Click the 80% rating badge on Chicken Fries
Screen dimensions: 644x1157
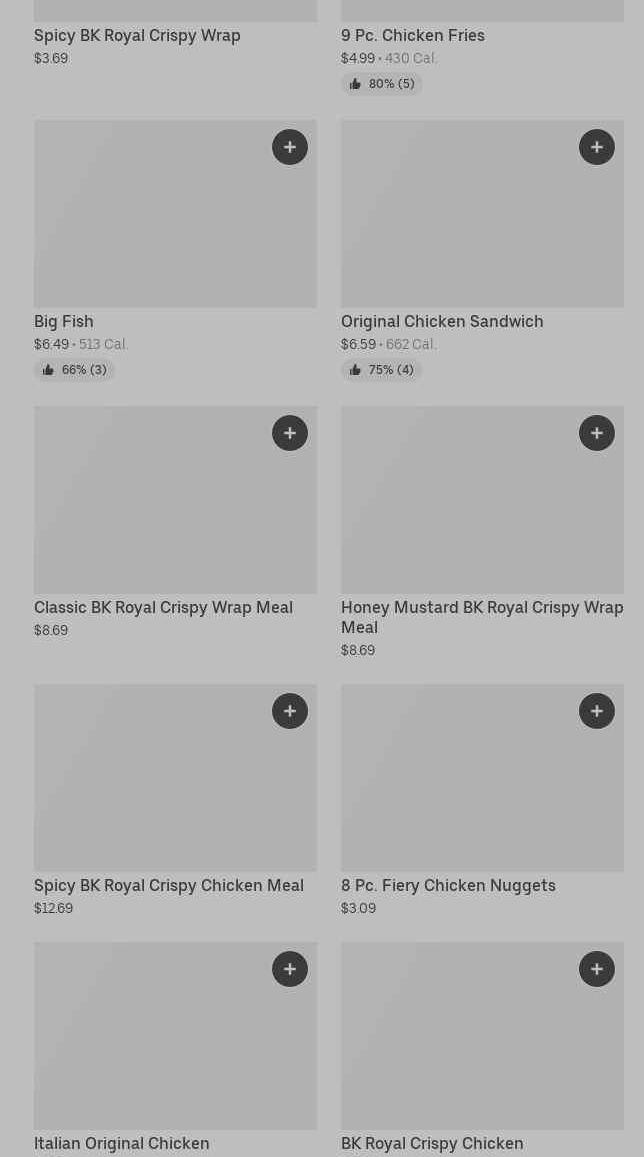(x=382, y=84)
